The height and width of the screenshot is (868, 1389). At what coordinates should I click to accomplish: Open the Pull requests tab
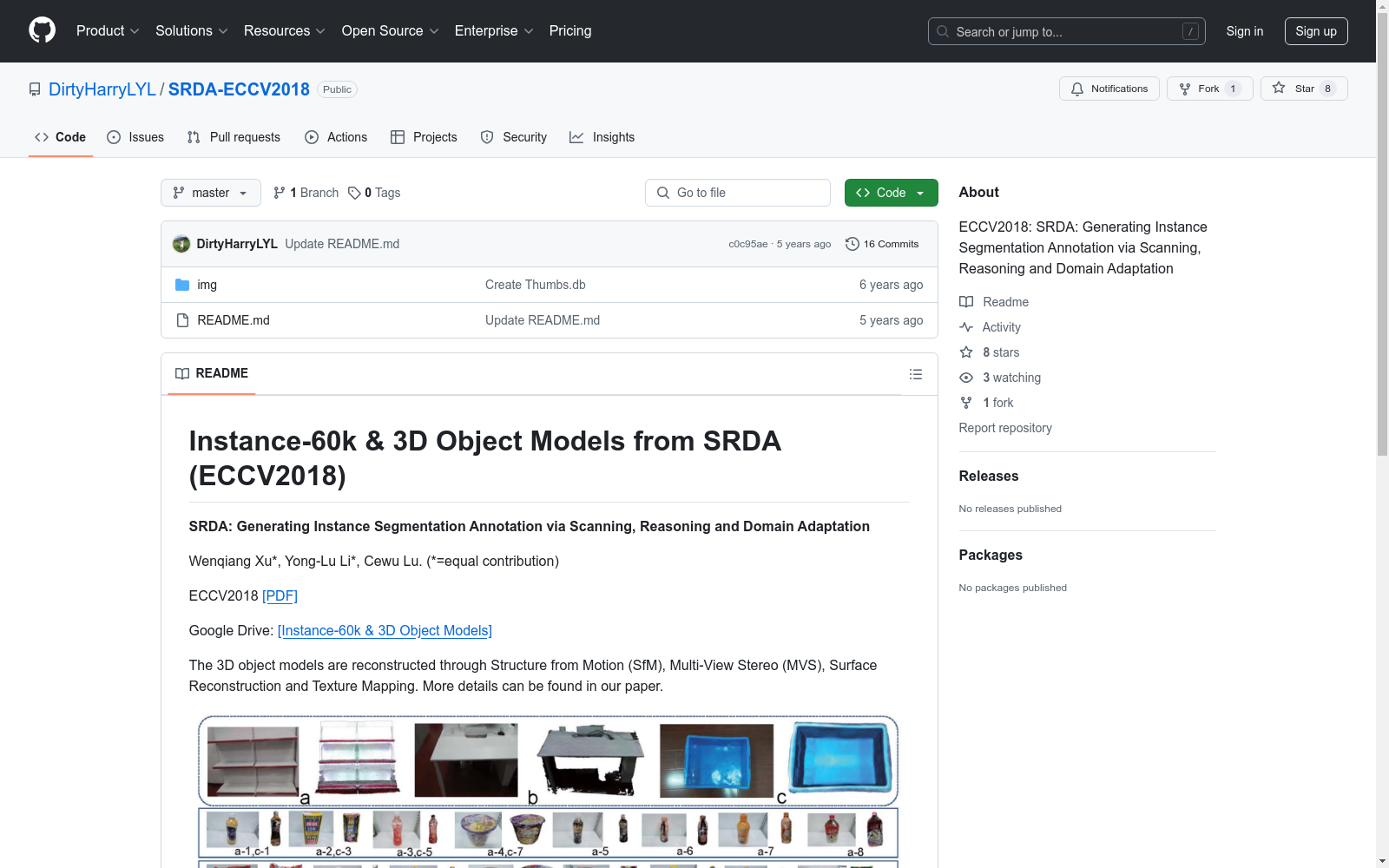(x=234, y=137)
